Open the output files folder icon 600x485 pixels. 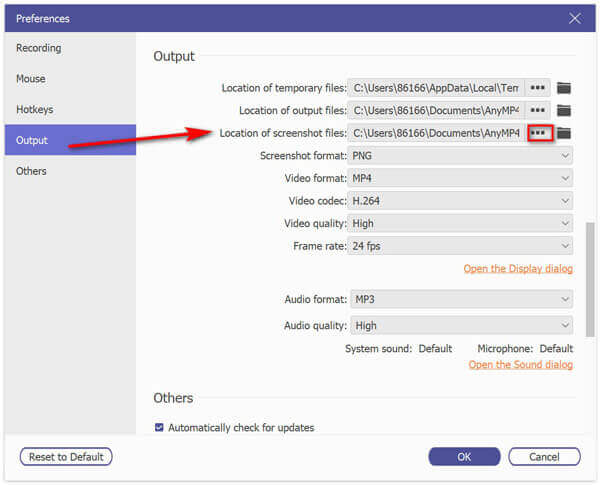pos(564,110)
